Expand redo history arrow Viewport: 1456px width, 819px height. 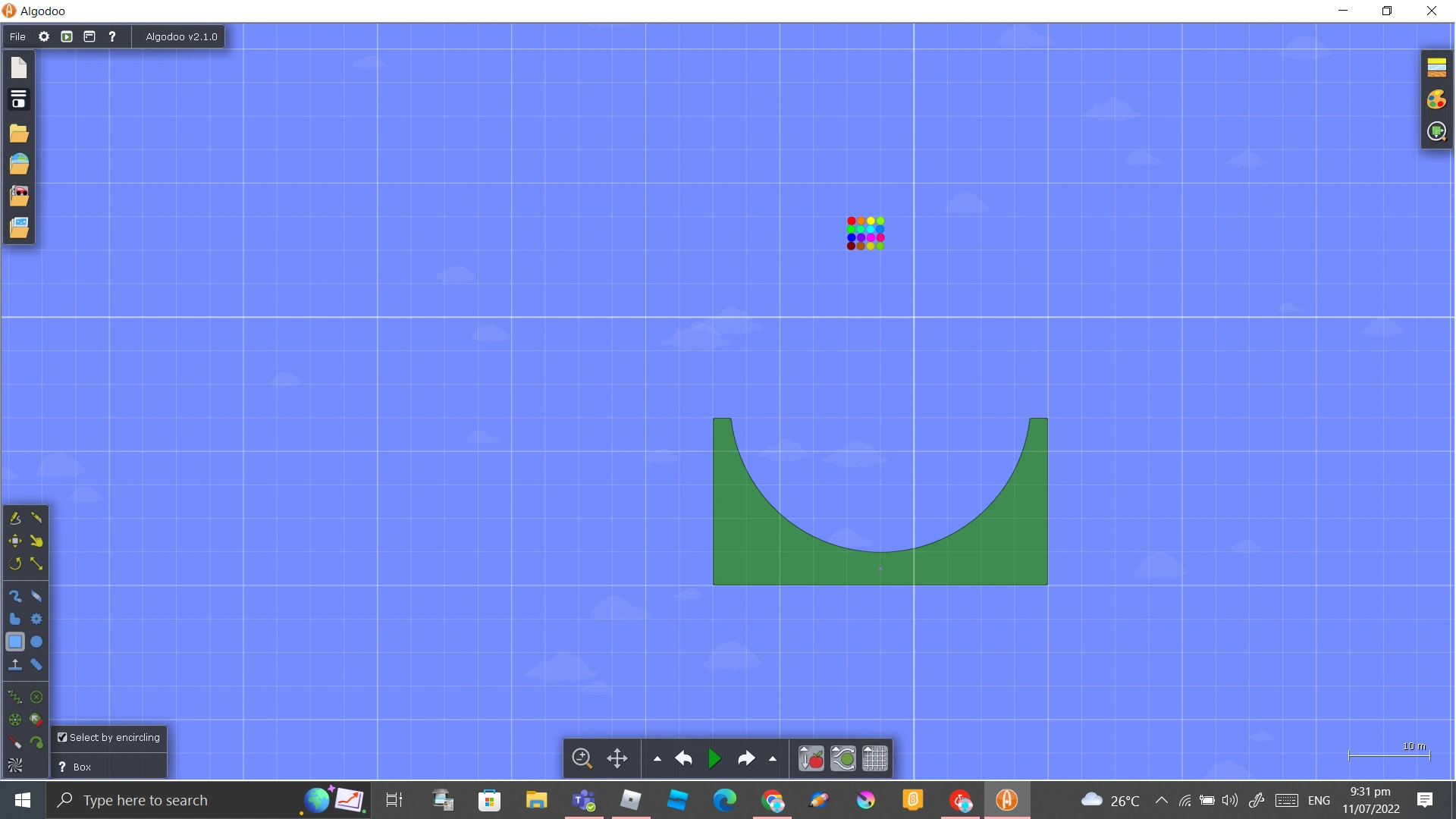(x=773, y=758)
